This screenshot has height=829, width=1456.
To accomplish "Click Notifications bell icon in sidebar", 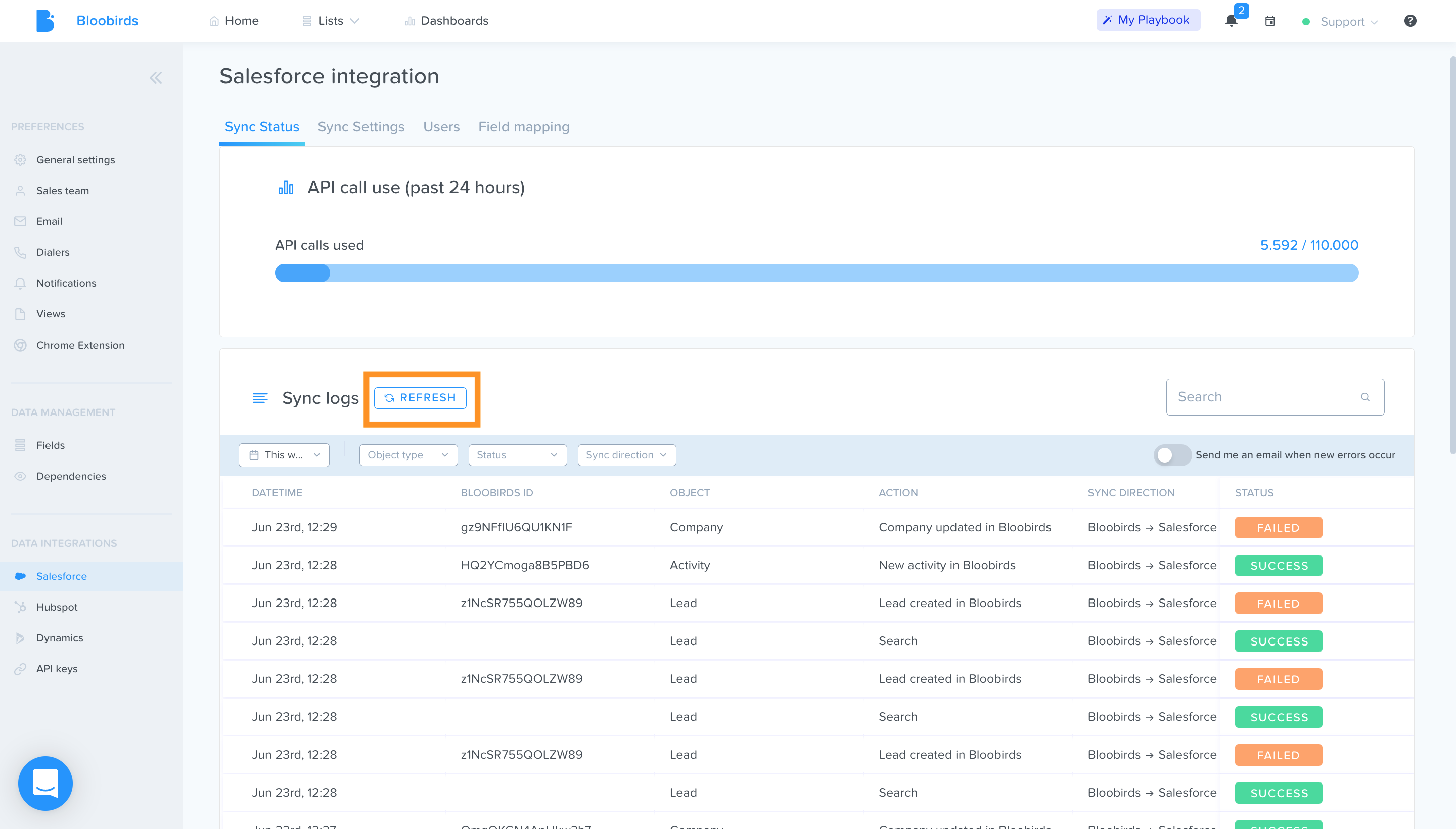I will click(x=21, y=283).
